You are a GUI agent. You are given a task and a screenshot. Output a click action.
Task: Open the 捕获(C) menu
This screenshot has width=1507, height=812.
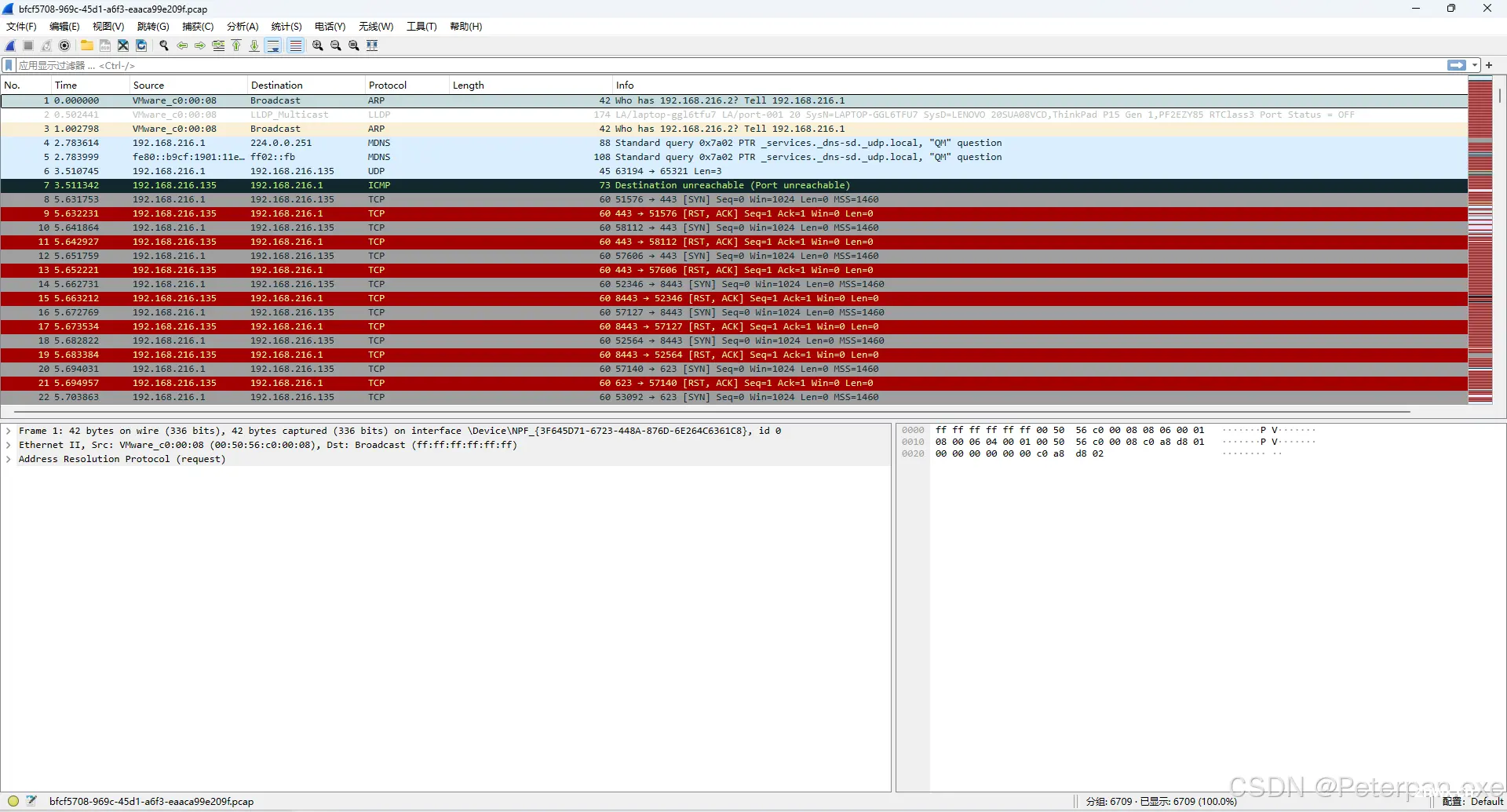point(198,27)
